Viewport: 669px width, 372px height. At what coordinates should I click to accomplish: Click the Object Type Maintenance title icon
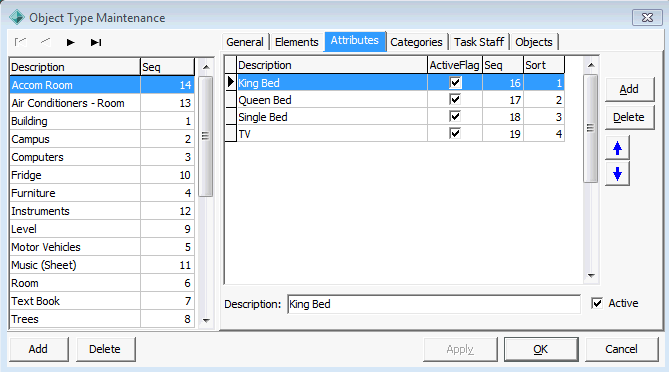[17, 17]
